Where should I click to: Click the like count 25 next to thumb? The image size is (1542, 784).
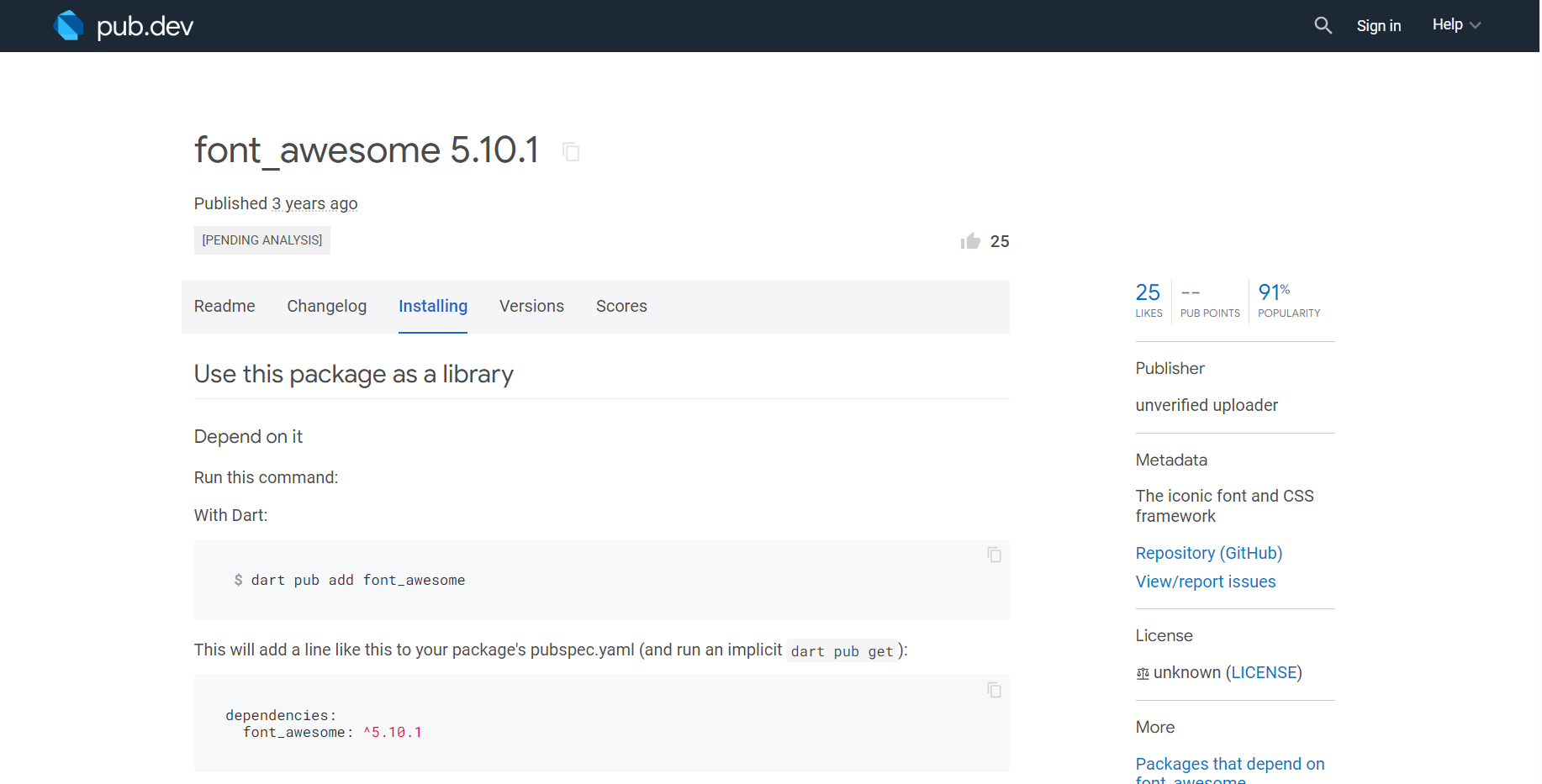(1000, 241)
